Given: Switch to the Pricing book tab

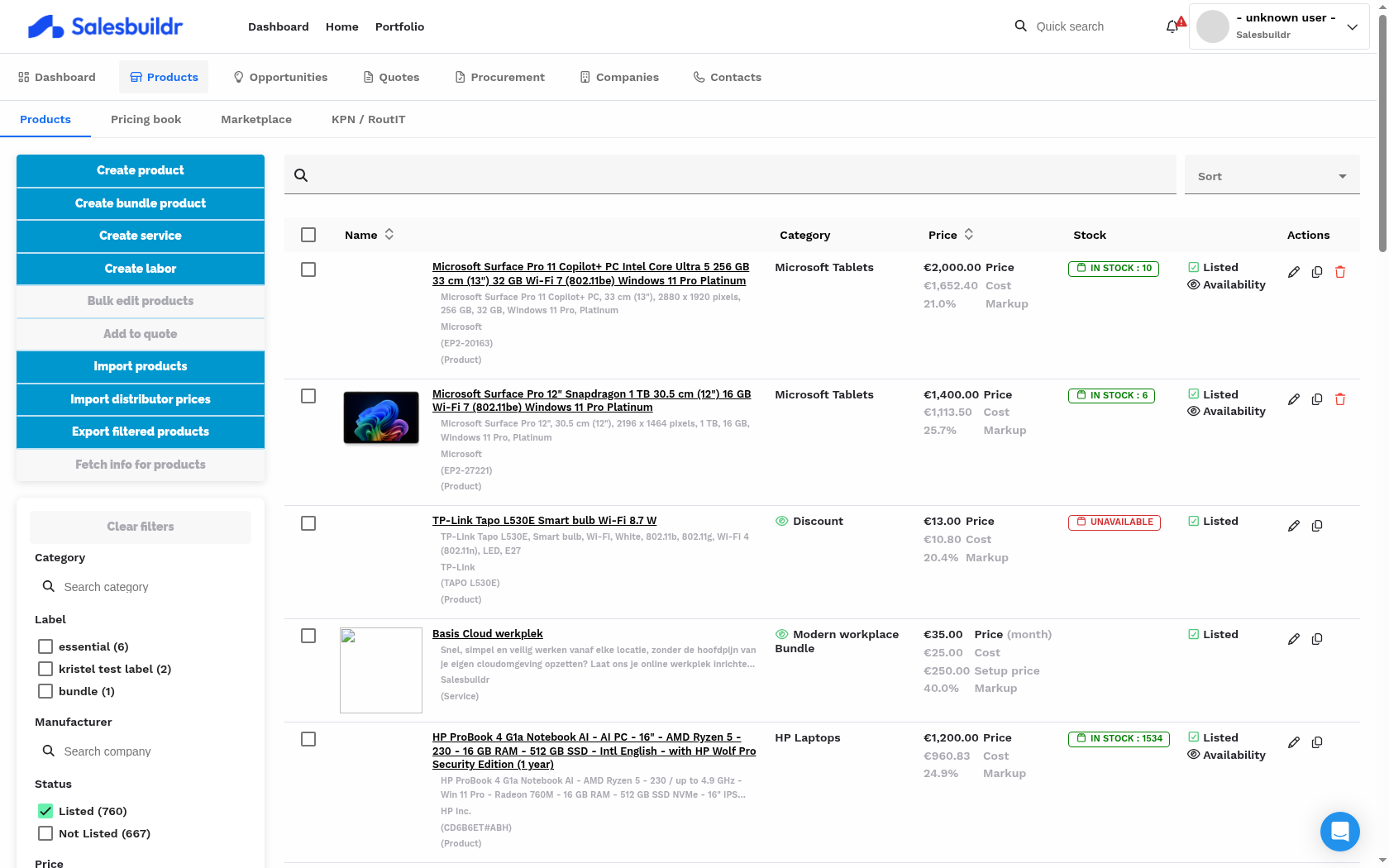Looking at the screenshot, I should 146,119.
